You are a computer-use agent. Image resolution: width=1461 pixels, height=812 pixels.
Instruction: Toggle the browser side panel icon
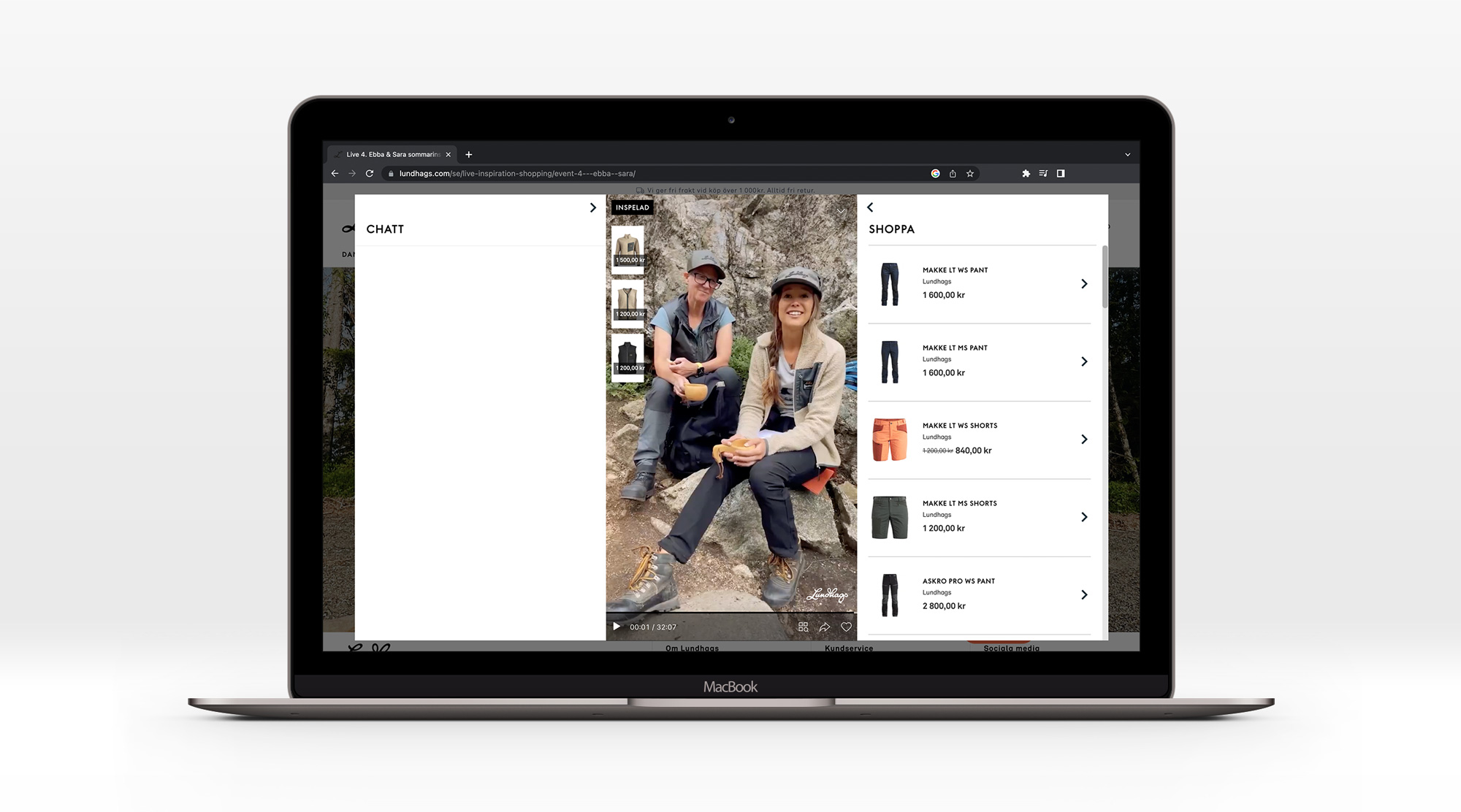[x=1061, y=174]
